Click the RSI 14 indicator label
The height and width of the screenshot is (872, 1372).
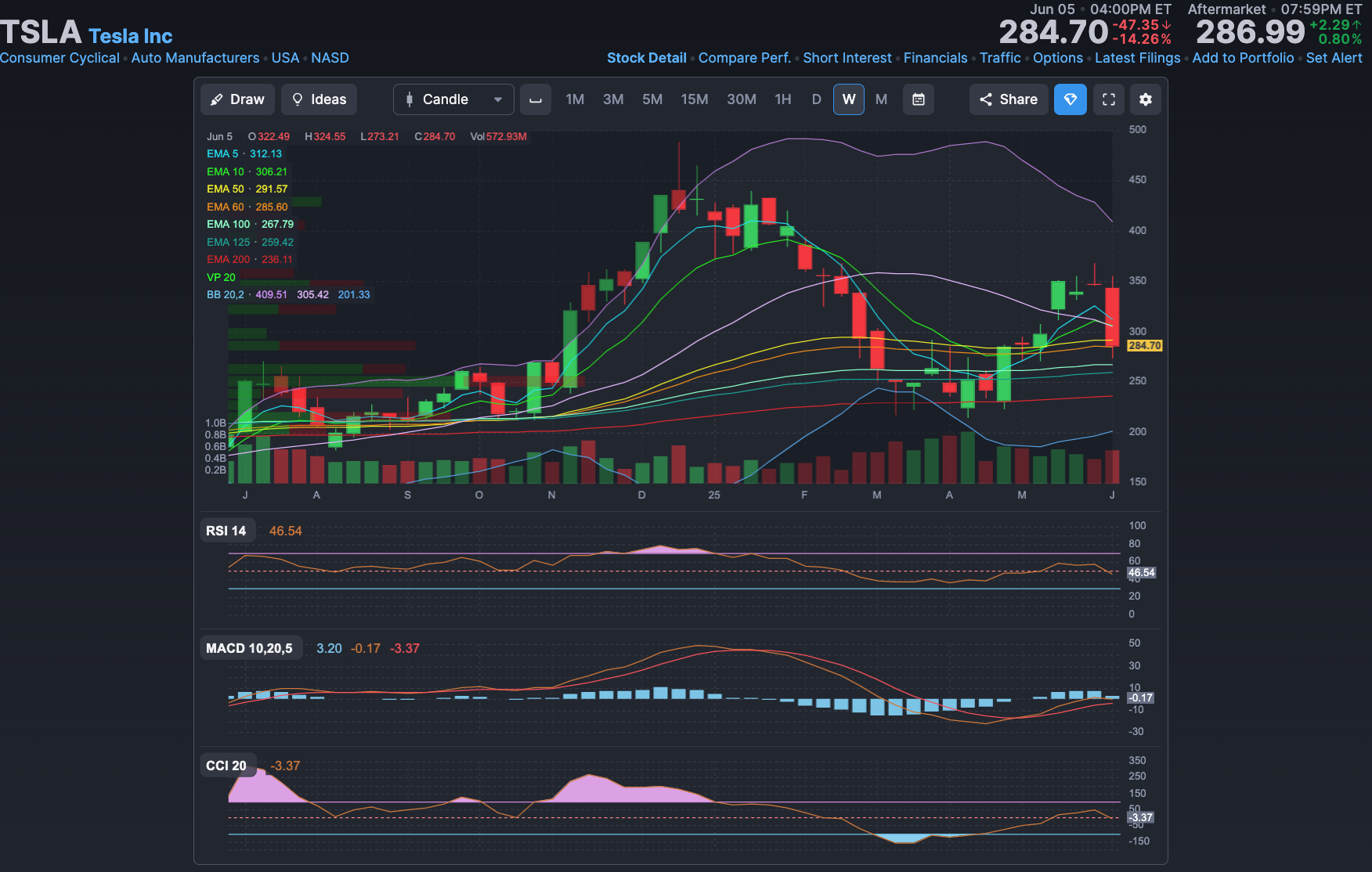tap(226, 531)
